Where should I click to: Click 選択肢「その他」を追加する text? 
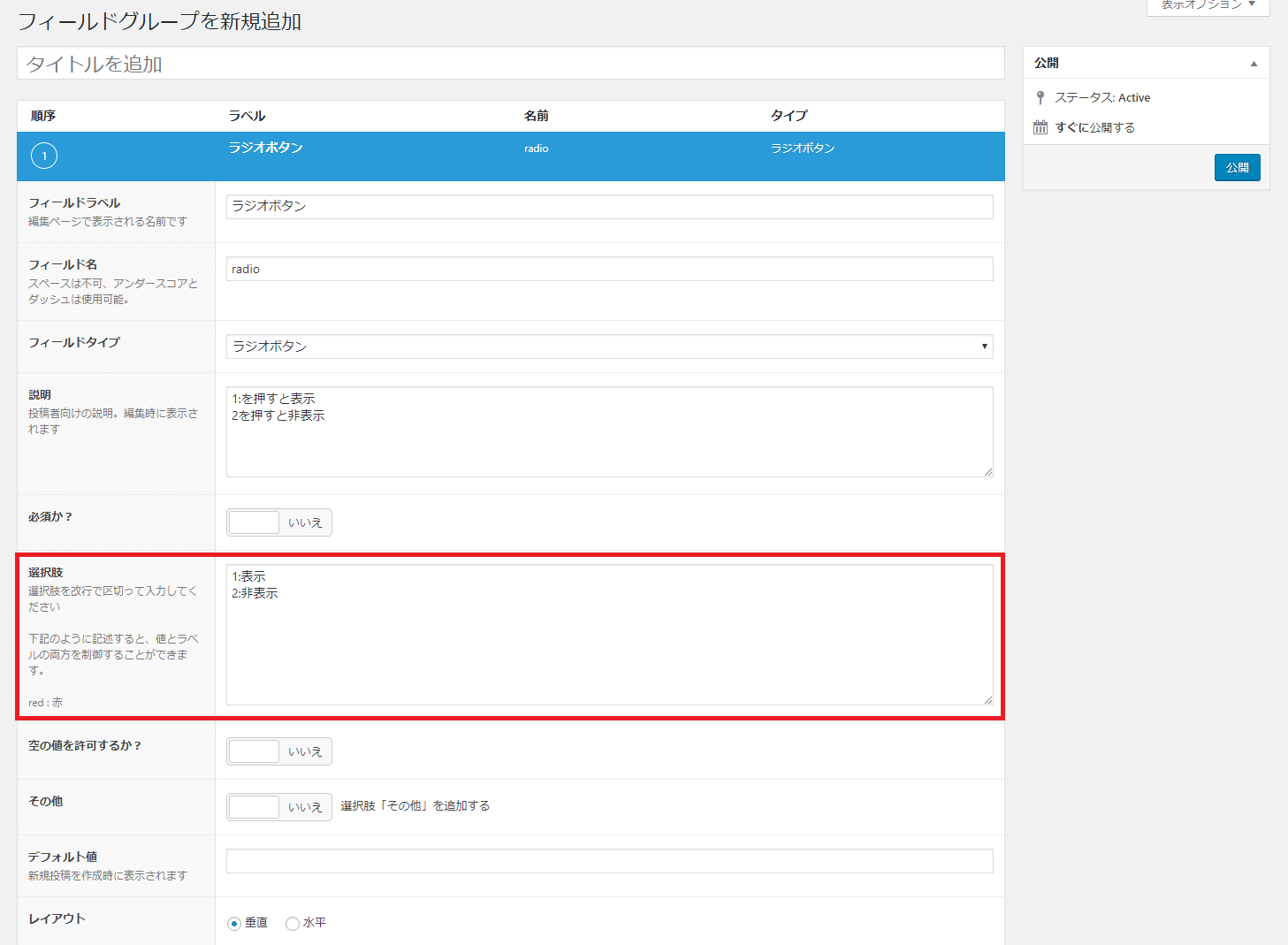415,806
